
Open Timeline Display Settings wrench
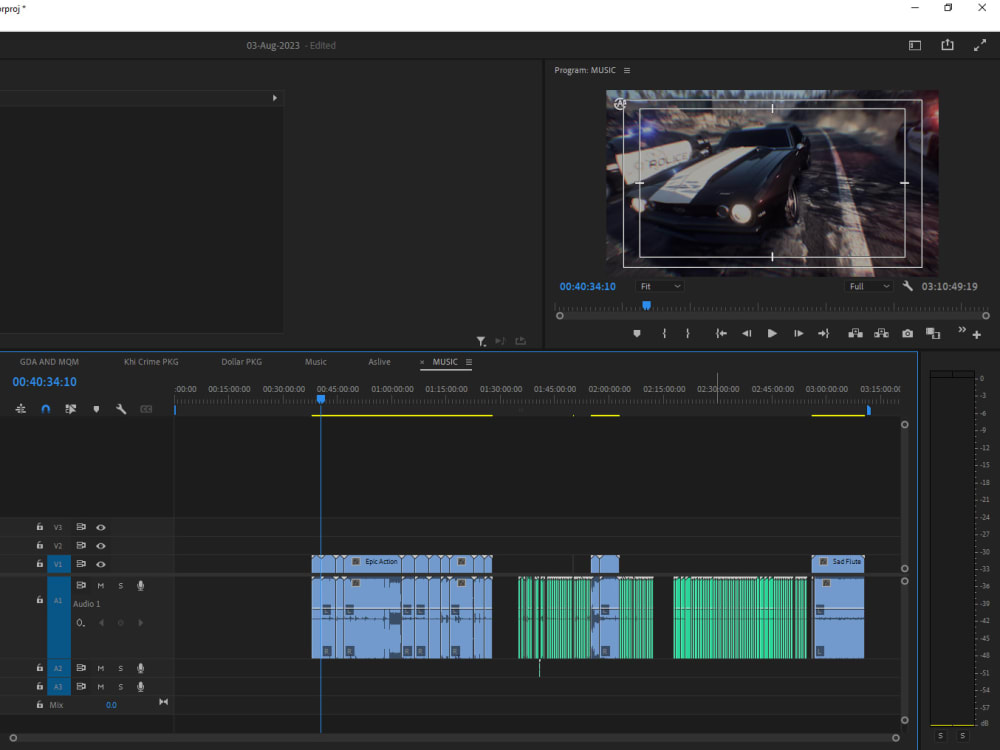pos(121,409)
